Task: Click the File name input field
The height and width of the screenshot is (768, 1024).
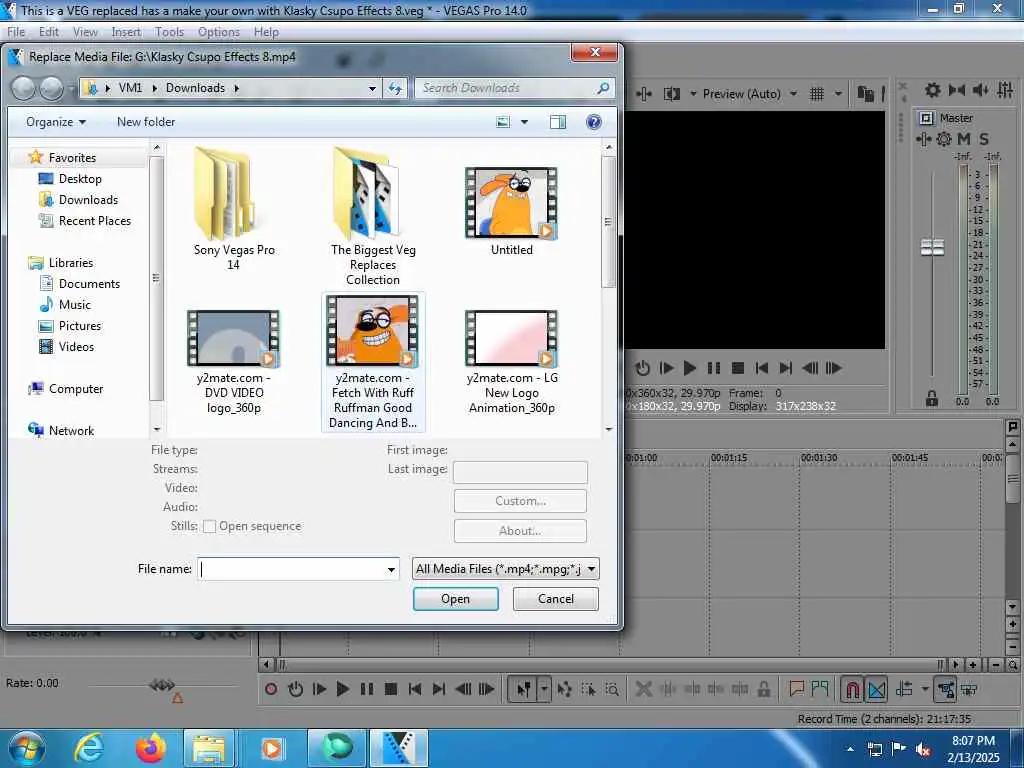Action: (x=291, y=569)
